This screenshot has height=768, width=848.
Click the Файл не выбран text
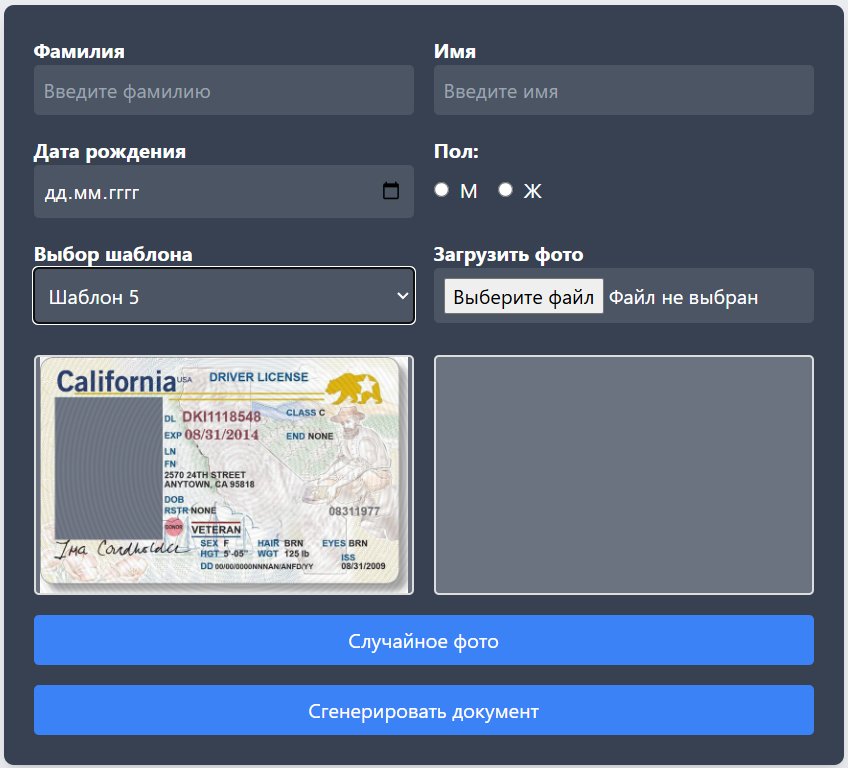point(684,297)
